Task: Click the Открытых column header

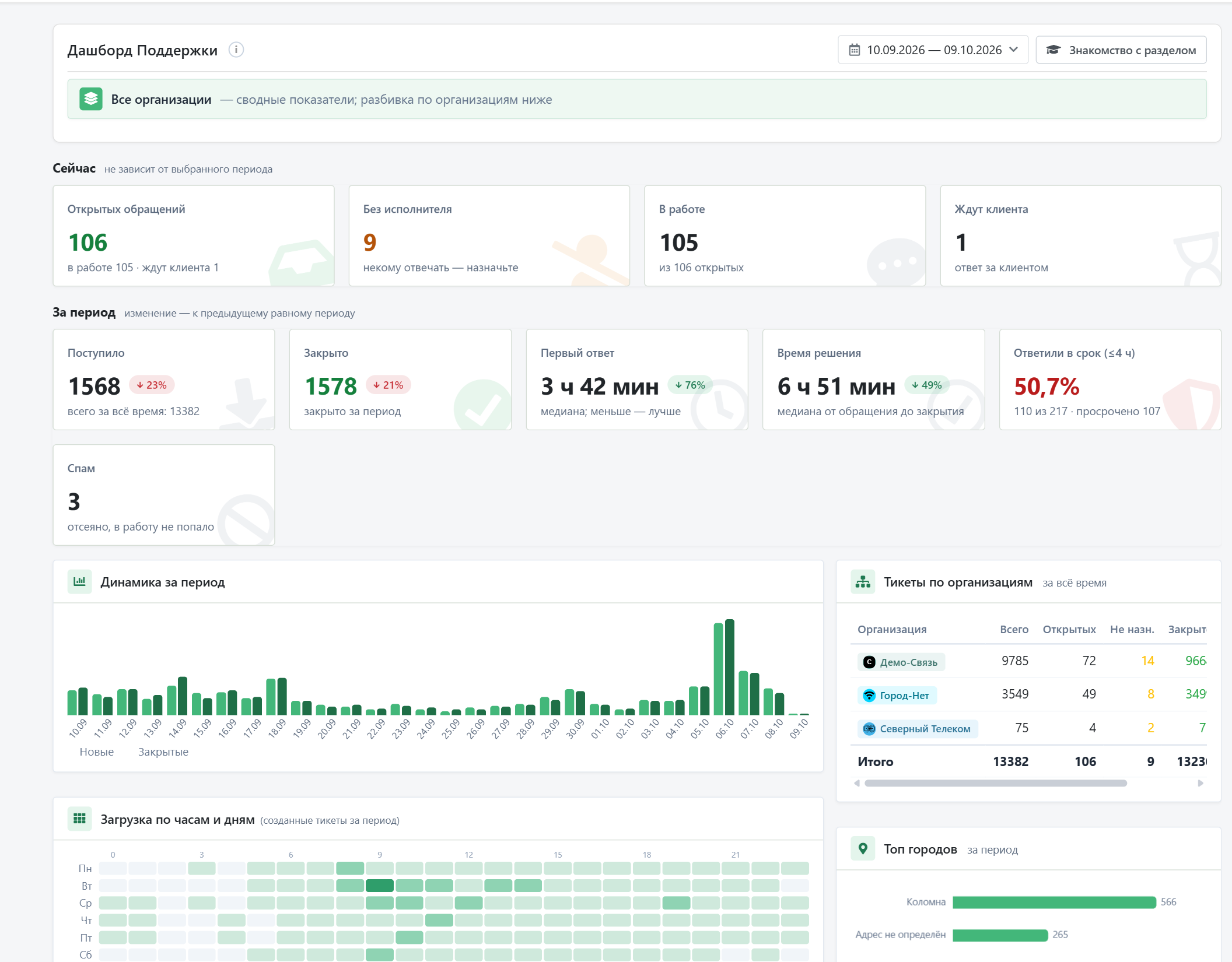Action: pos(1069,629)
